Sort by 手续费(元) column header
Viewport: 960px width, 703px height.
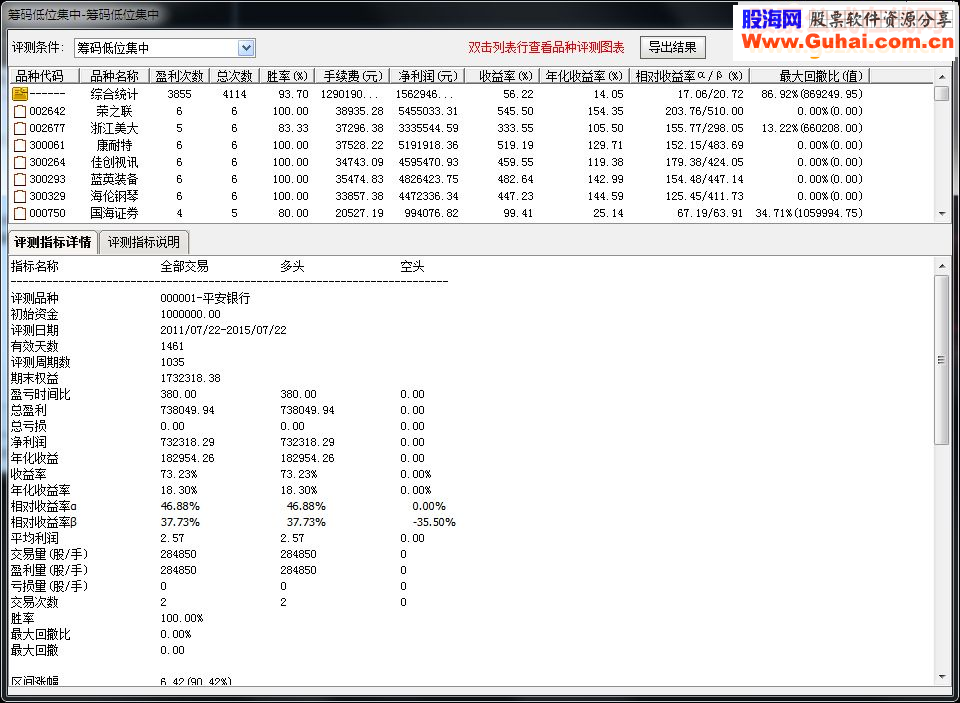(x=353, y=76)
